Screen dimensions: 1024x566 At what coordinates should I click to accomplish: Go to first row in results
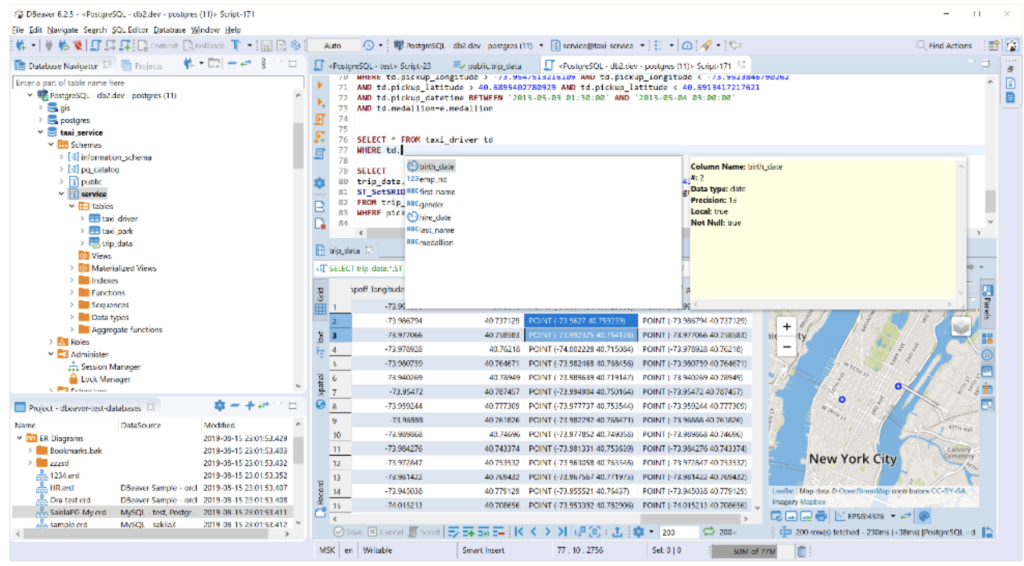pos(519,532)
